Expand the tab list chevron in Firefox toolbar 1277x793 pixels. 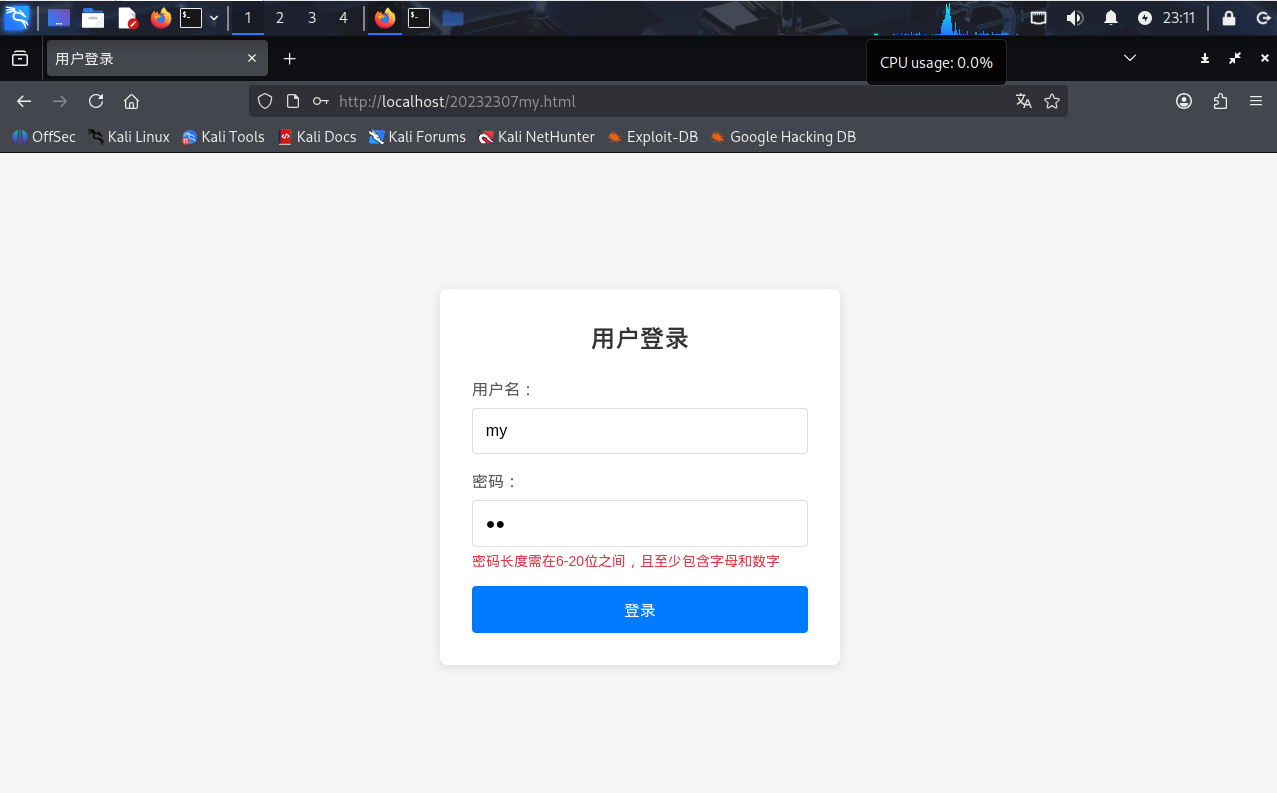[x=1130, y=58]
